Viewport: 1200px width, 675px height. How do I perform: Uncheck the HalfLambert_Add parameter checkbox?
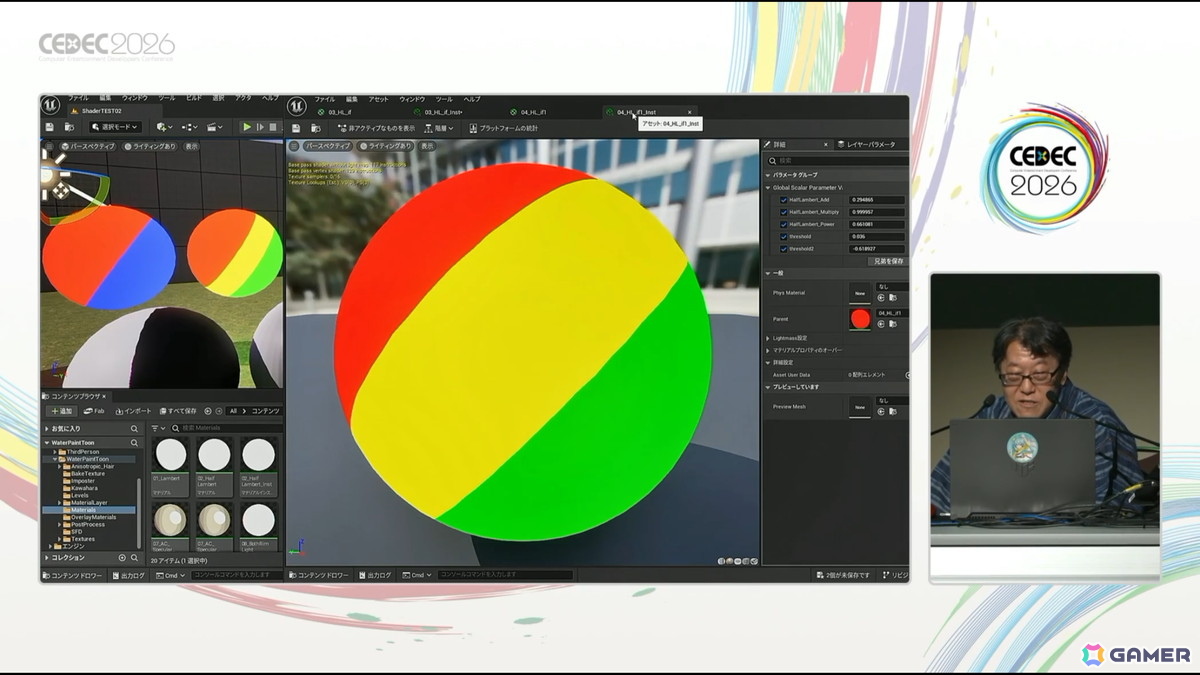click(783, 200)
